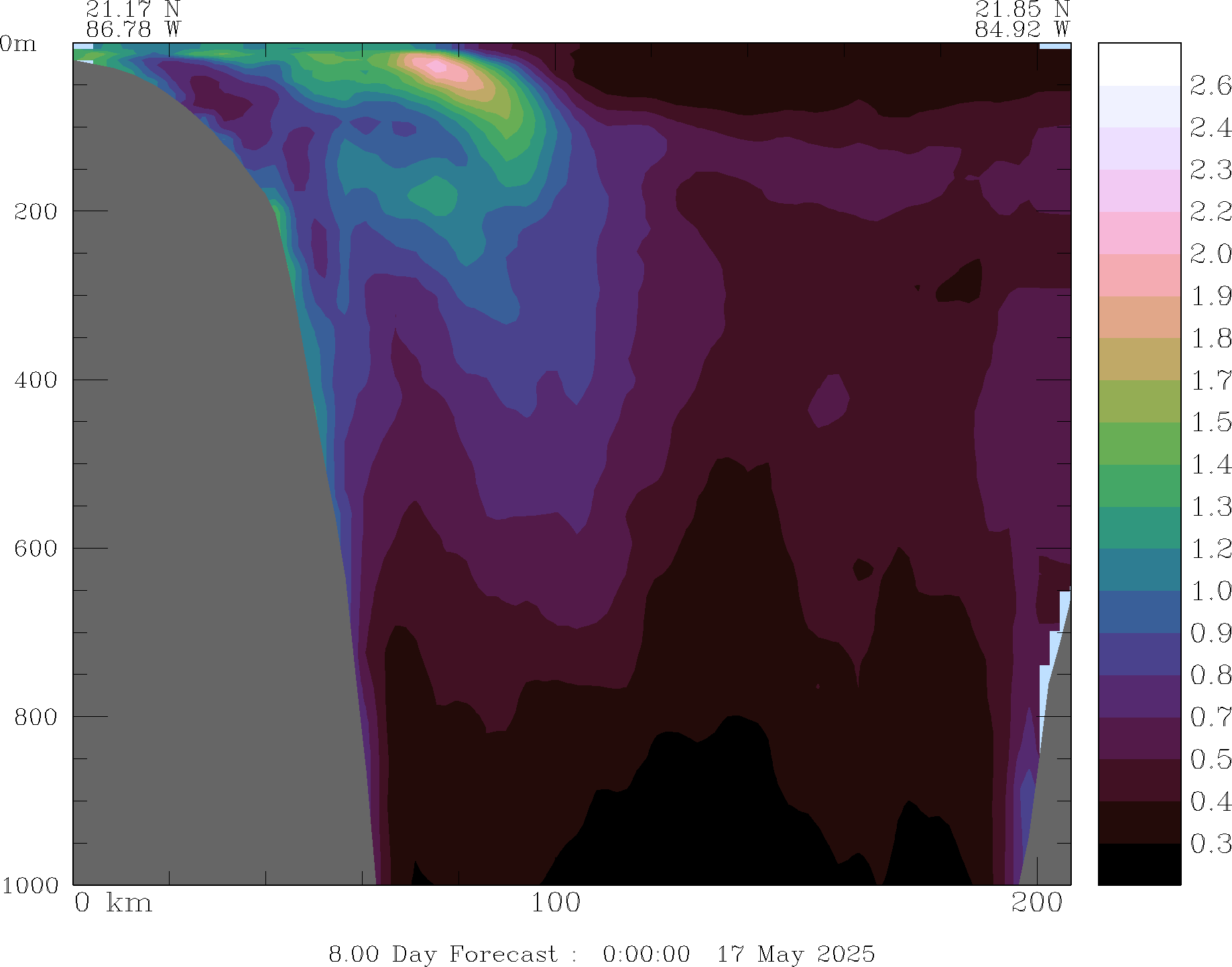Pick the pink band between 2.0 and 2.2
1232x967 pixels.
pos(1139,233)
